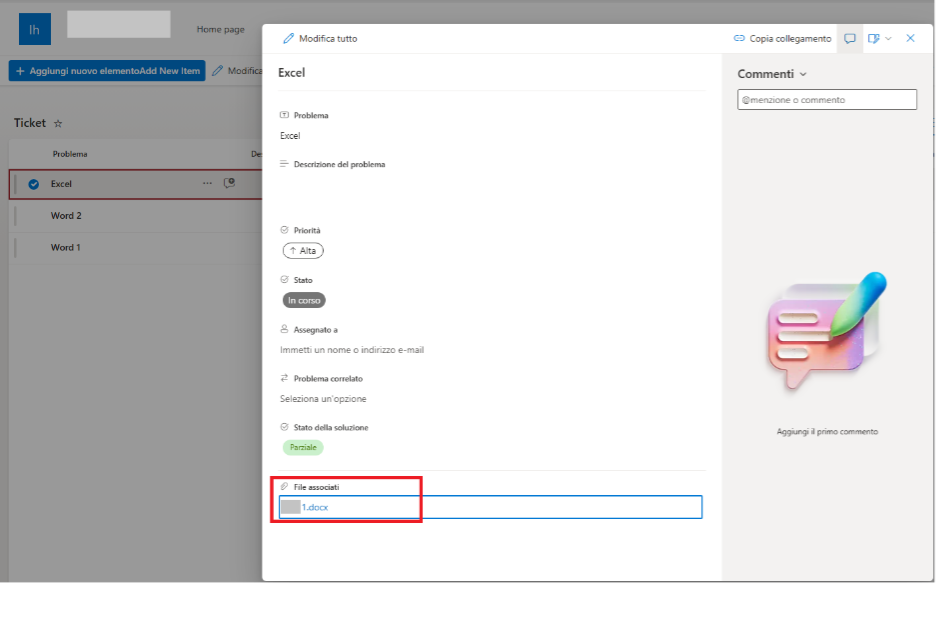Open the three-dots menu on the Excel row
Screen dimensions: 936x634
coord(207,183)
